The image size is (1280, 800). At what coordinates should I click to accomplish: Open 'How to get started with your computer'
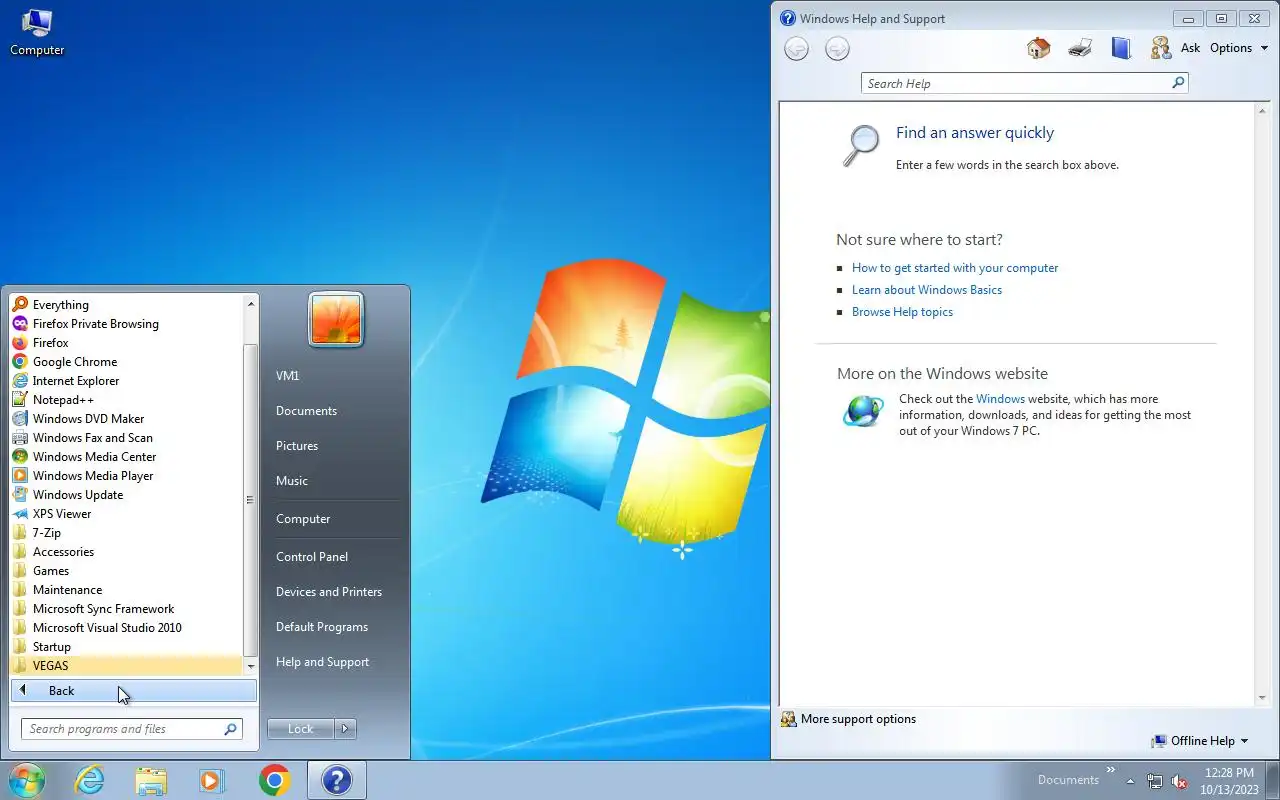955,268
